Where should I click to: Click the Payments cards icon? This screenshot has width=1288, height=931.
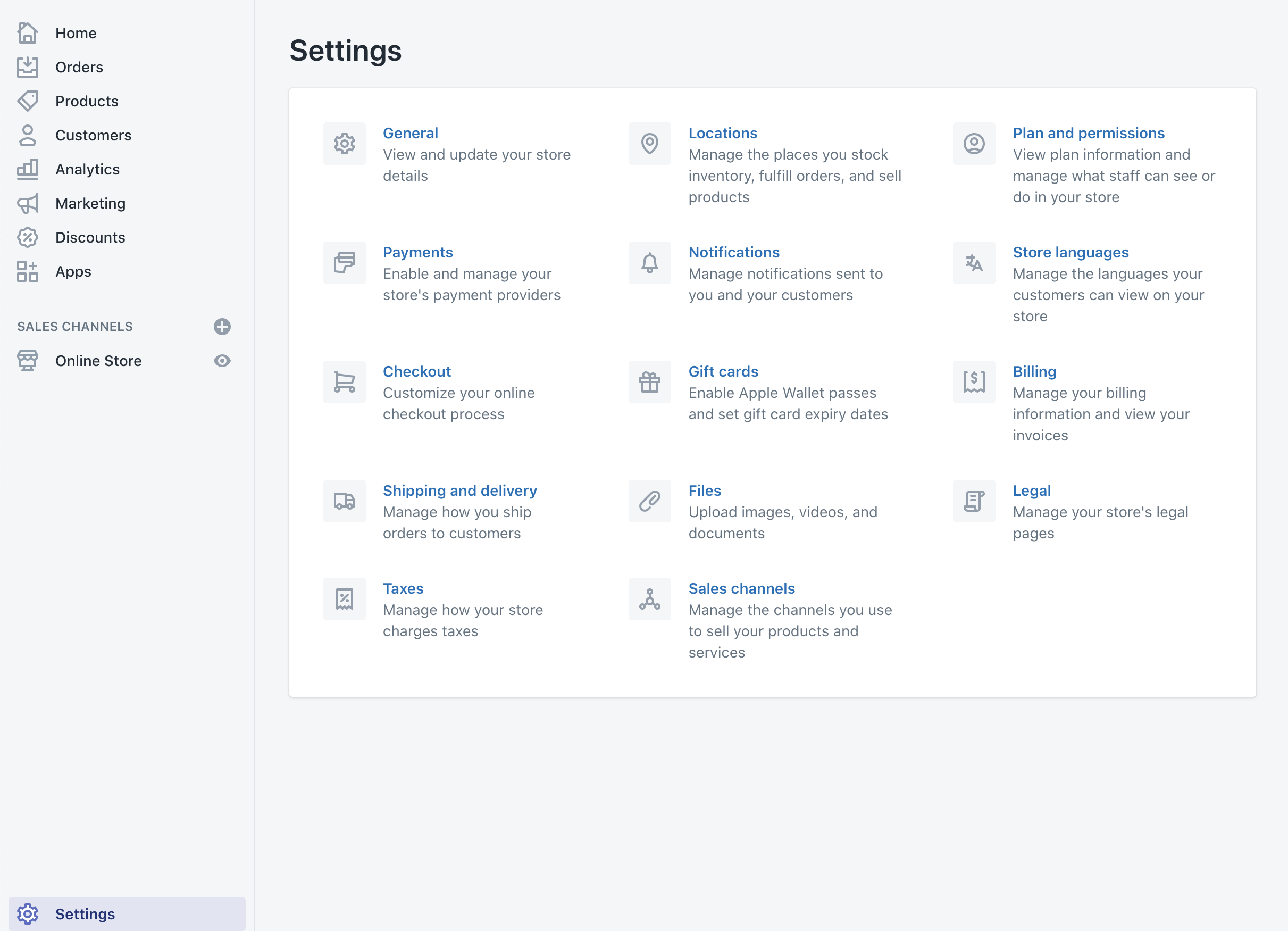[x=344, y=263]
